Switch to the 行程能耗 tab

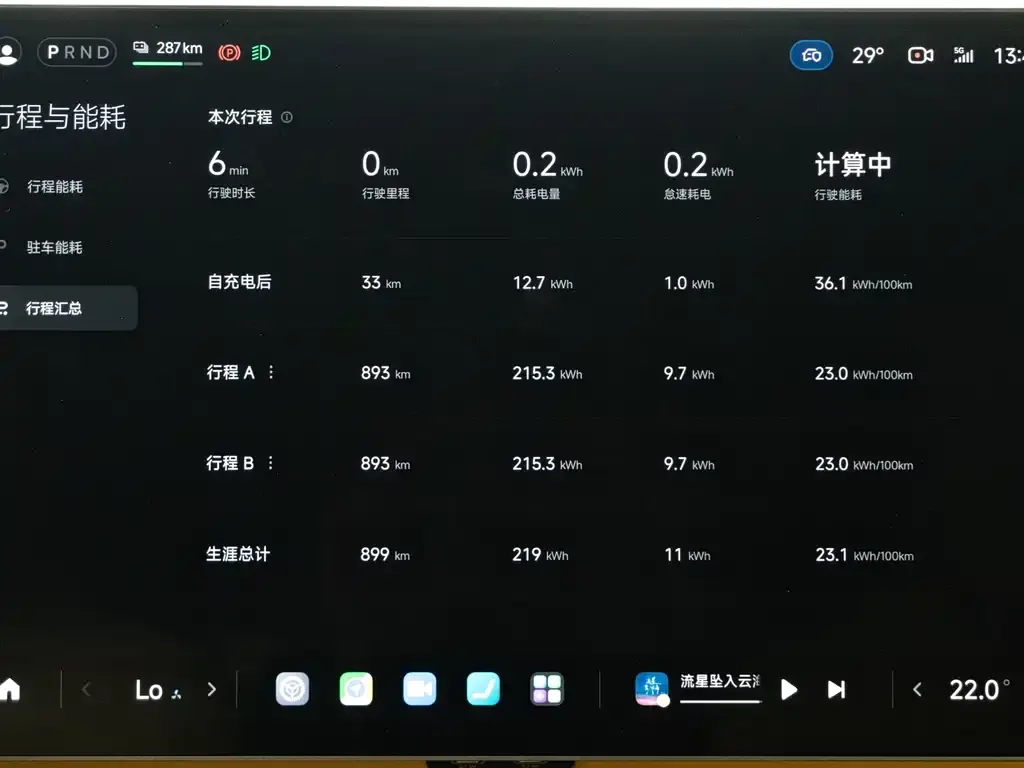[x=55, y=187]
